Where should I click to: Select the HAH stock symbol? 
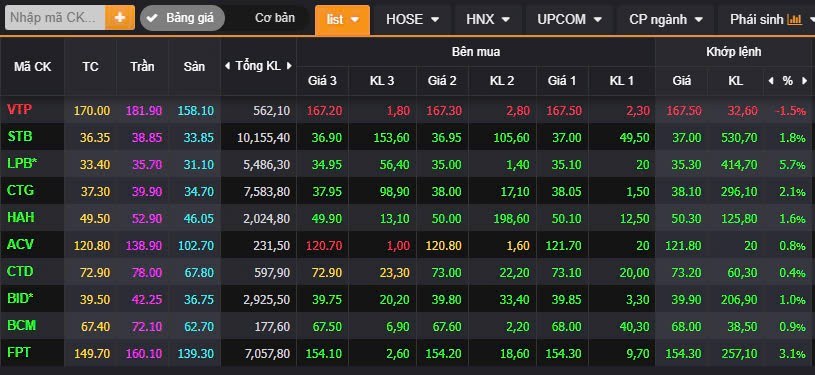(21, 218)
